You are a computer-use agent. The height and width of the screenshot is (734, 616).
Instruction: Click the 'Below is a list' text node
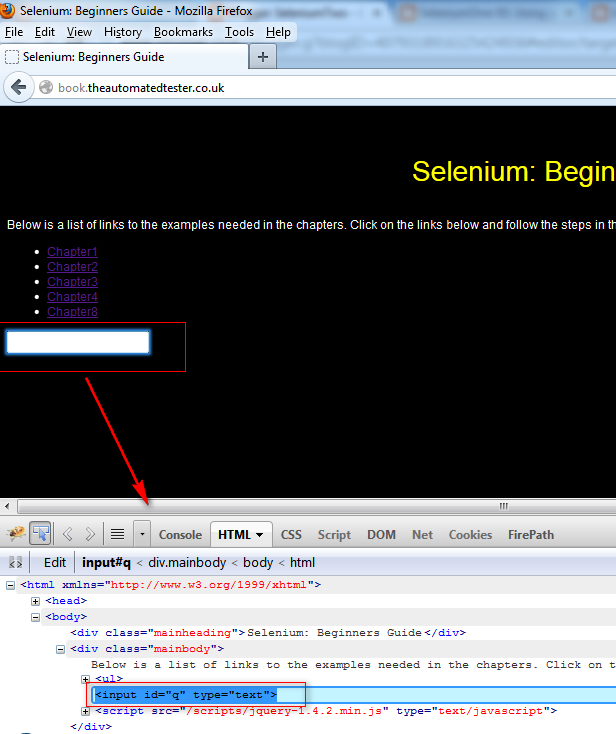tap(353, 665)
